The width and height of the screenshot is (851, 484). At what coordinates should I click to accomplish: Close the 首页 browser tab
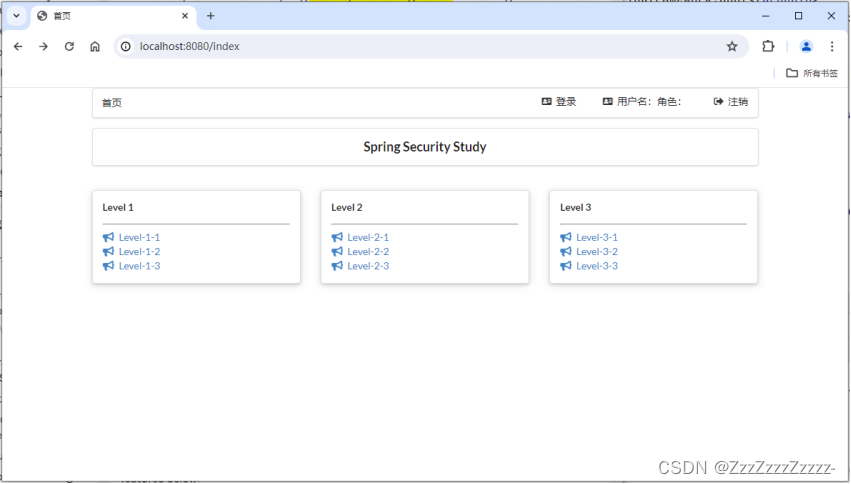click(185, 16)
